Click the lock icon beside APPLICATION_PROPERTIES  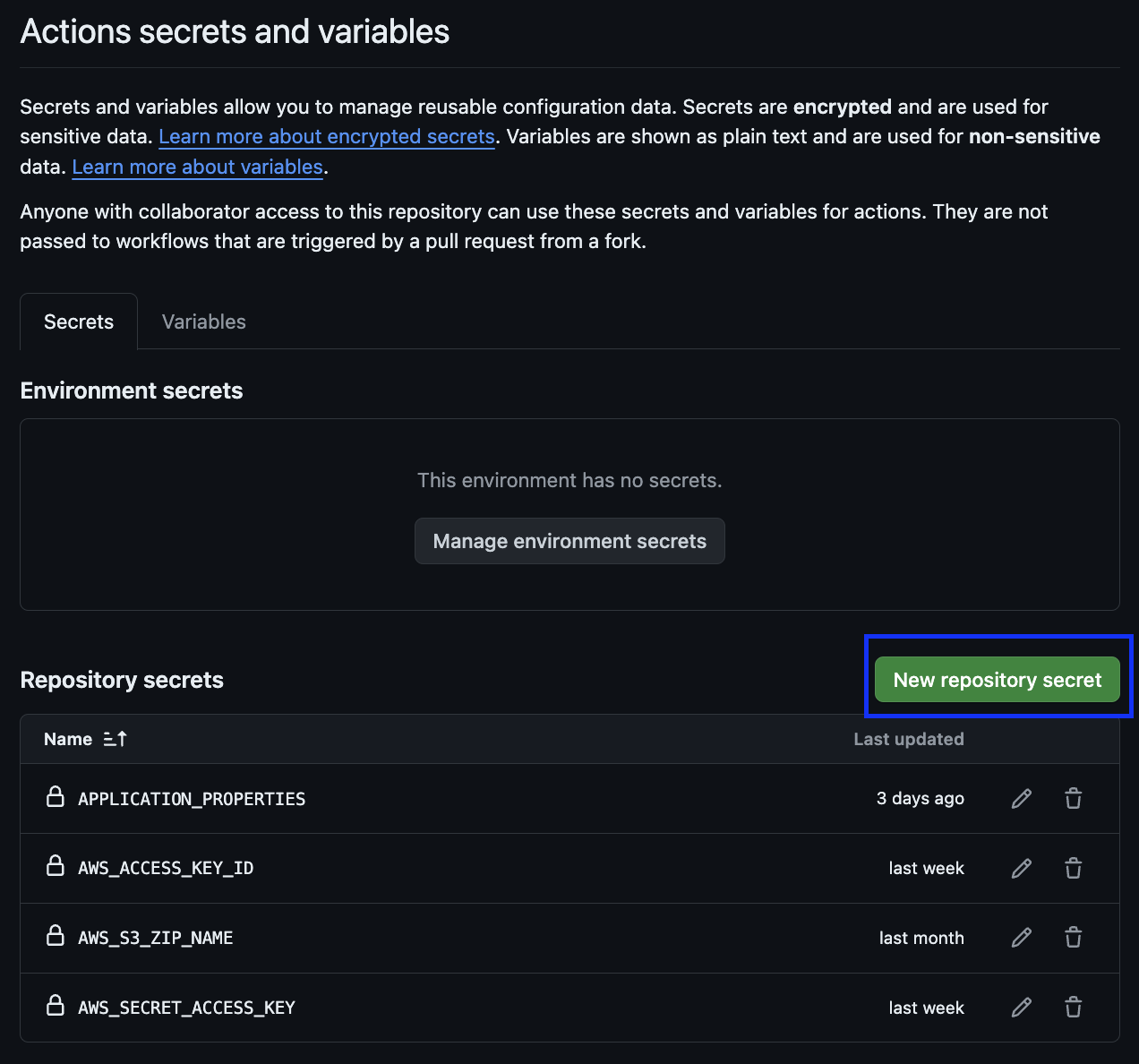(56, 797)
